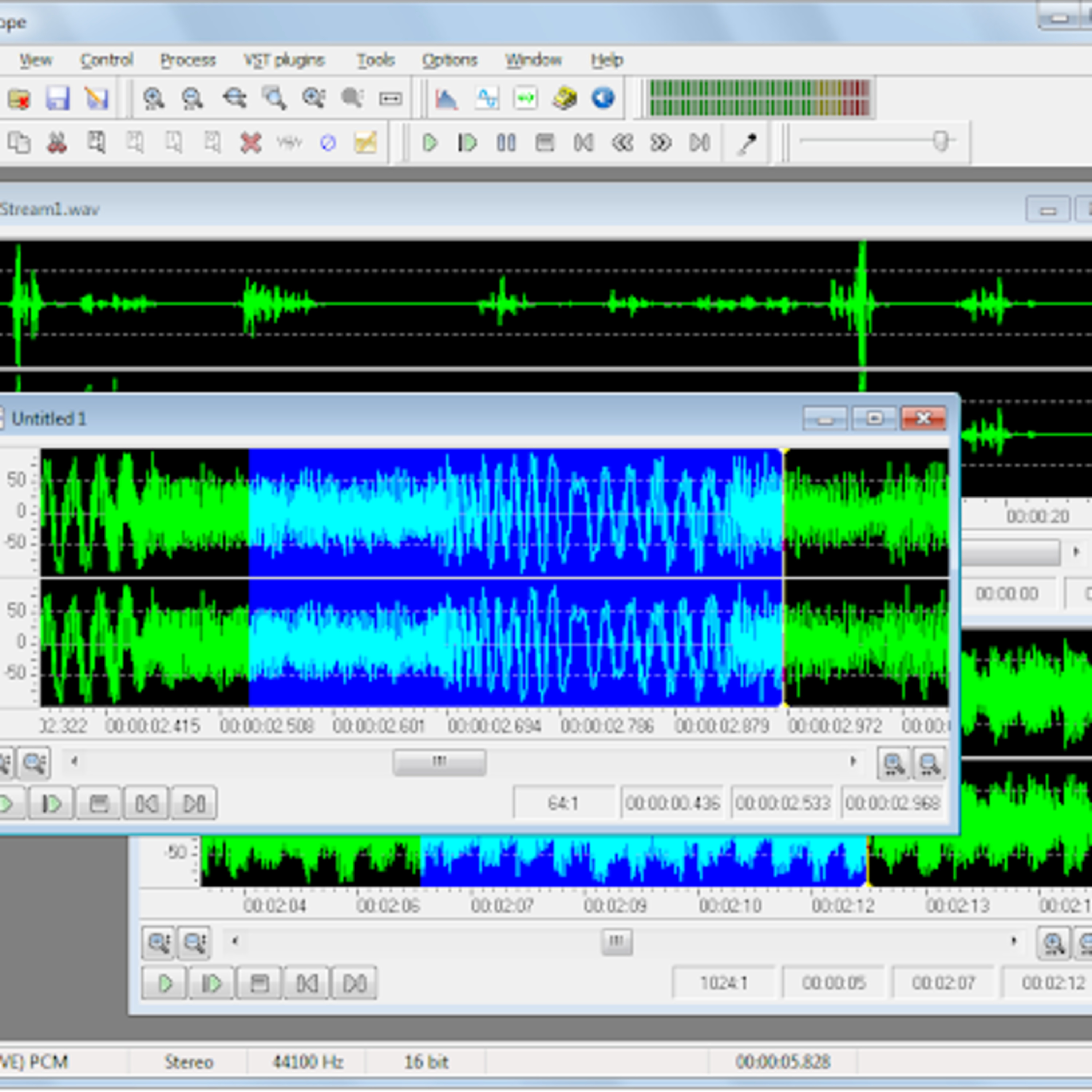Click horizontal scrollbar thumb in Untitled 1 window
The height and width of the screenshot is (1092, 1092).
tap(439, 762)
